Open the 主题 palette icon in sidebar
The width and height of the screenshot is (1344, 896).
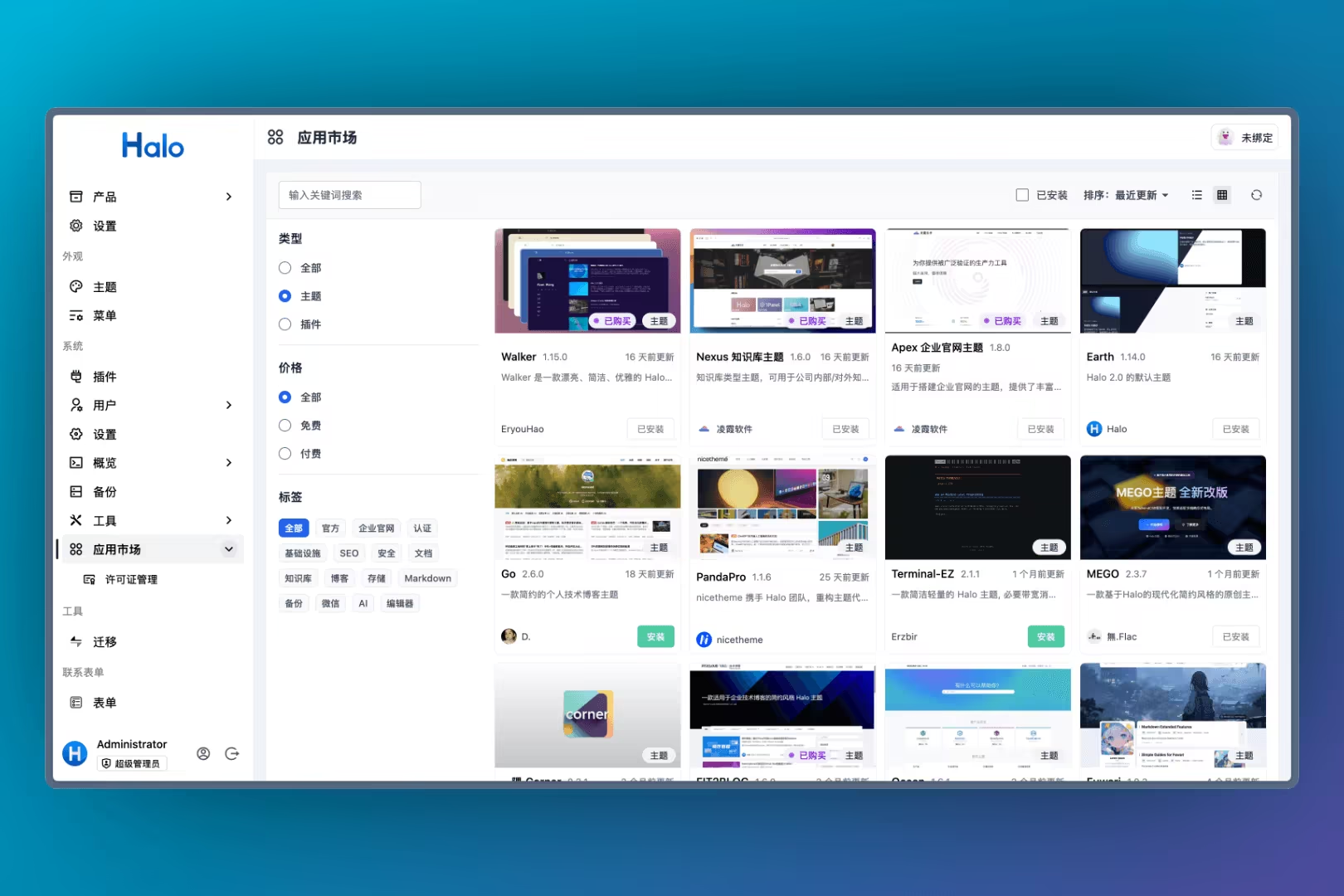coord(76,287)
